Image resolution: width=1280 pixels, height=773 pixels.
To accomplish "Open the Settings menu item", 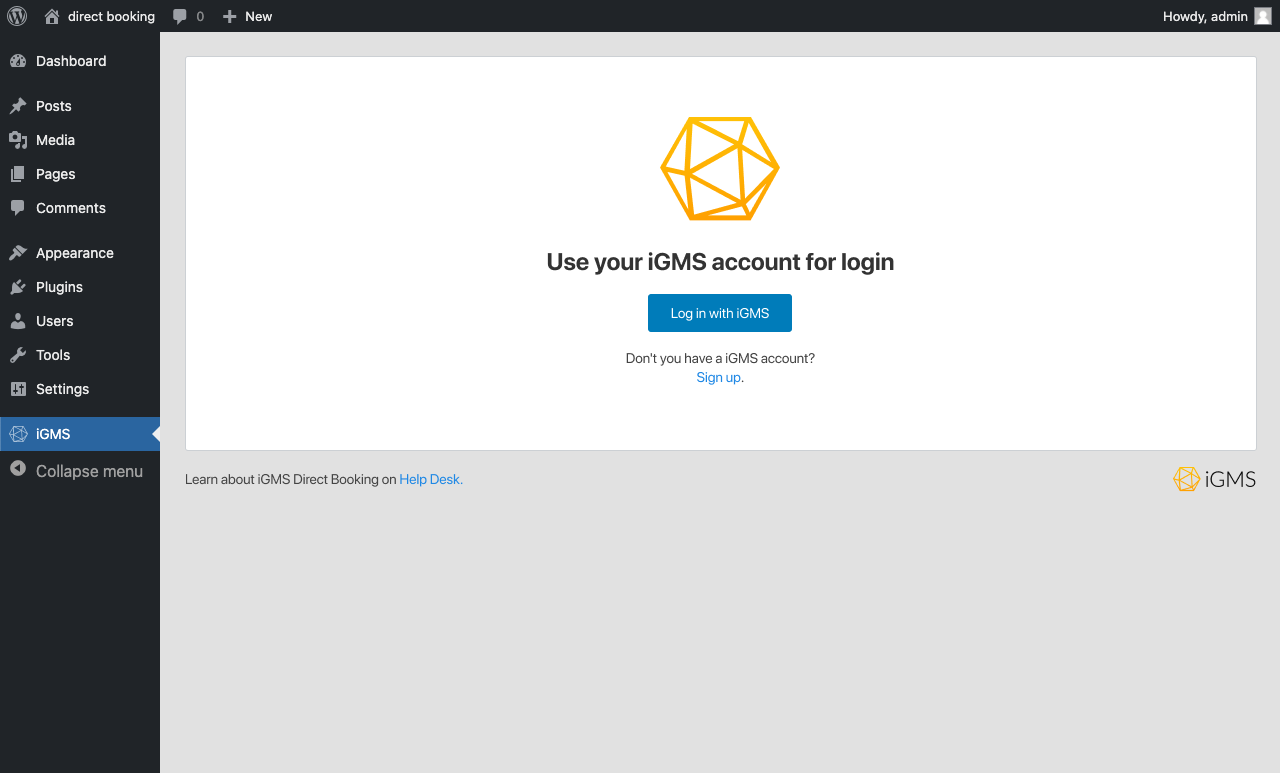I will pos(80,389).
